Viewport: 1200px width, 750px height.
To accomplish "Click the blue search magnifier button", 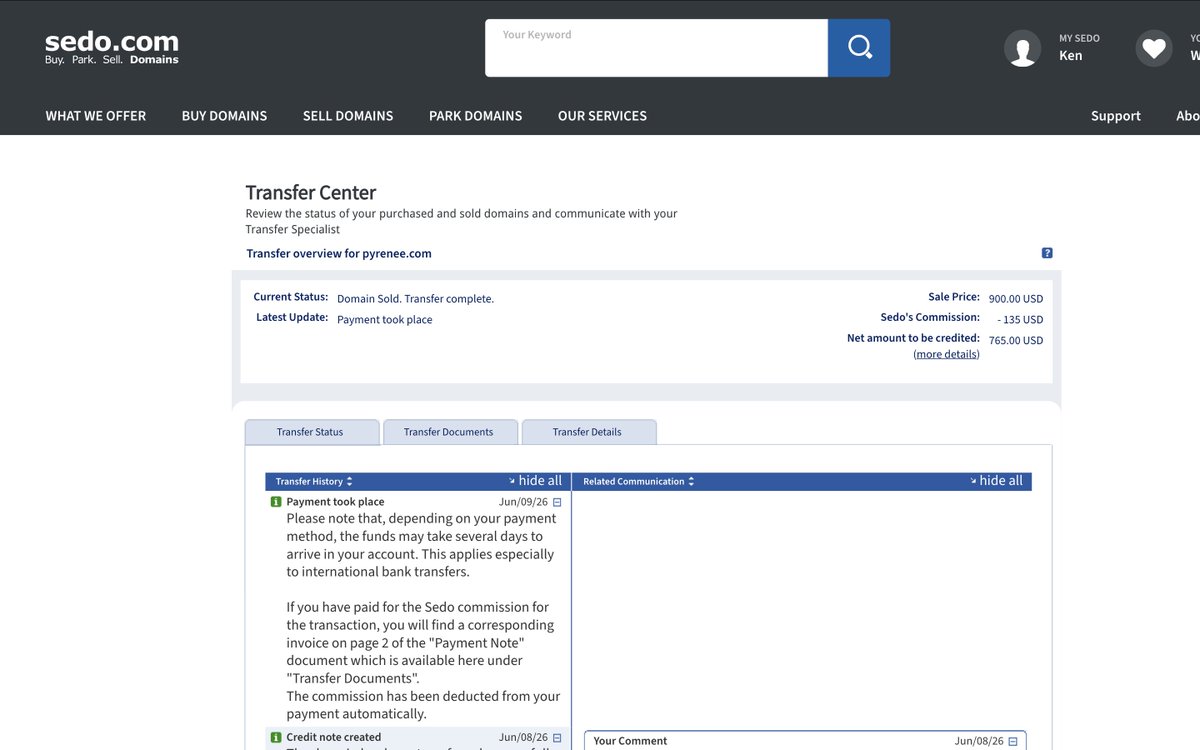I will click(859, 48).
